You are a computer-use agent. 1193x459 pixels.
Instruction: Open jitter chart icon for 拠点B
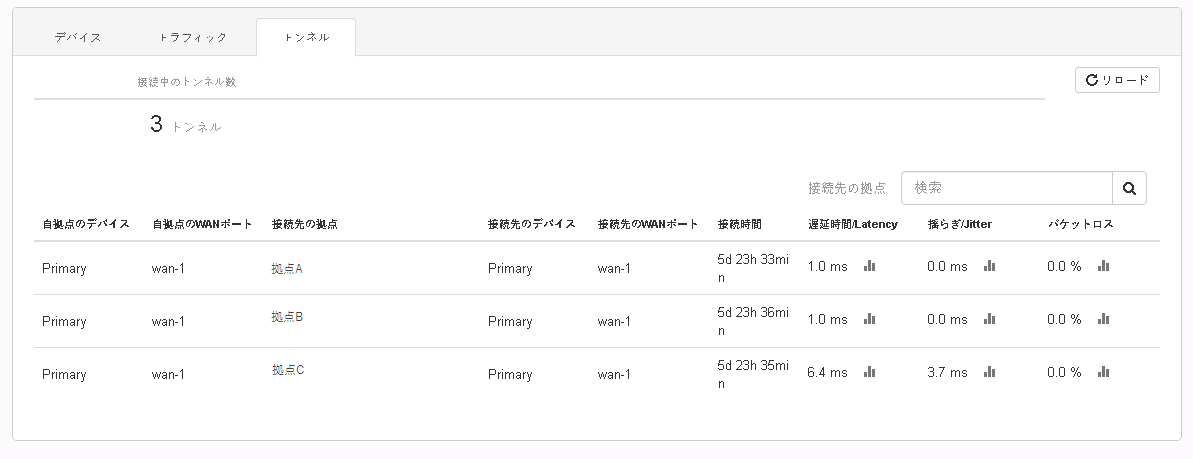(989, 319)
